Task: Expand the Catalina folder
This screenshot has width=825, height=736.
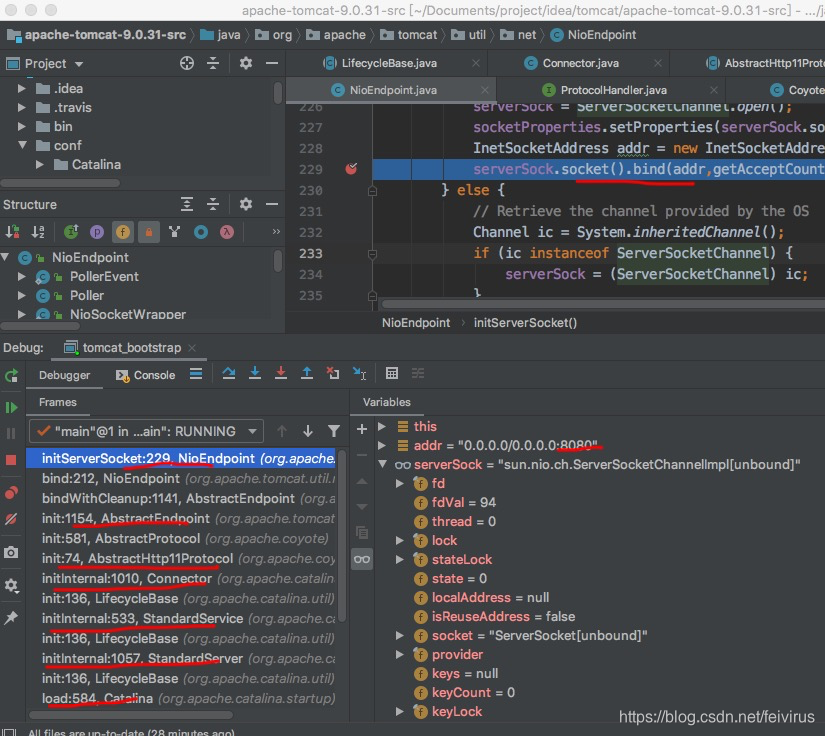Action: (40, 164)
